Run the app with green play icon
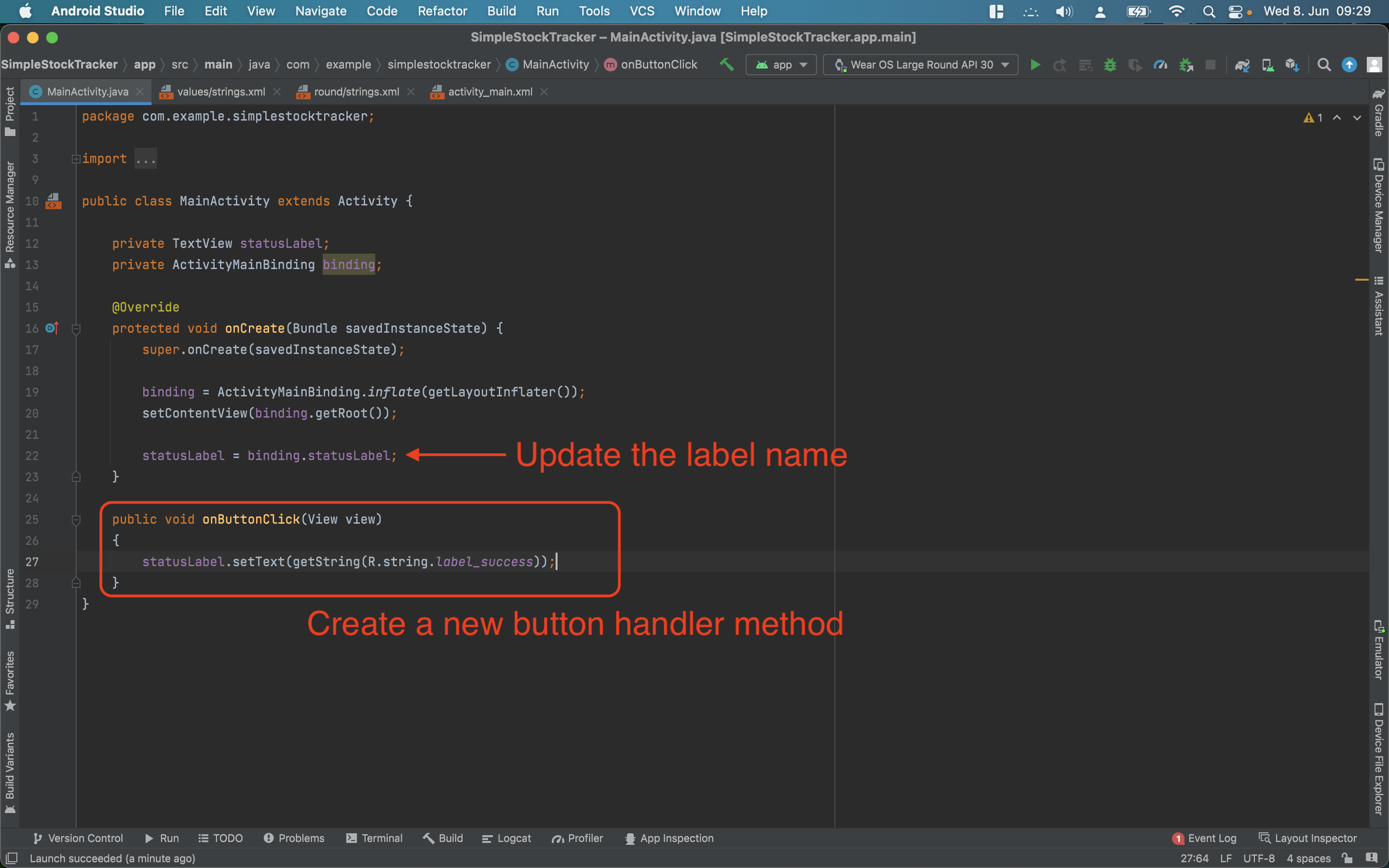This screenshot has width=1389, height=868. pyautogui.click(x=1035, y=65)
